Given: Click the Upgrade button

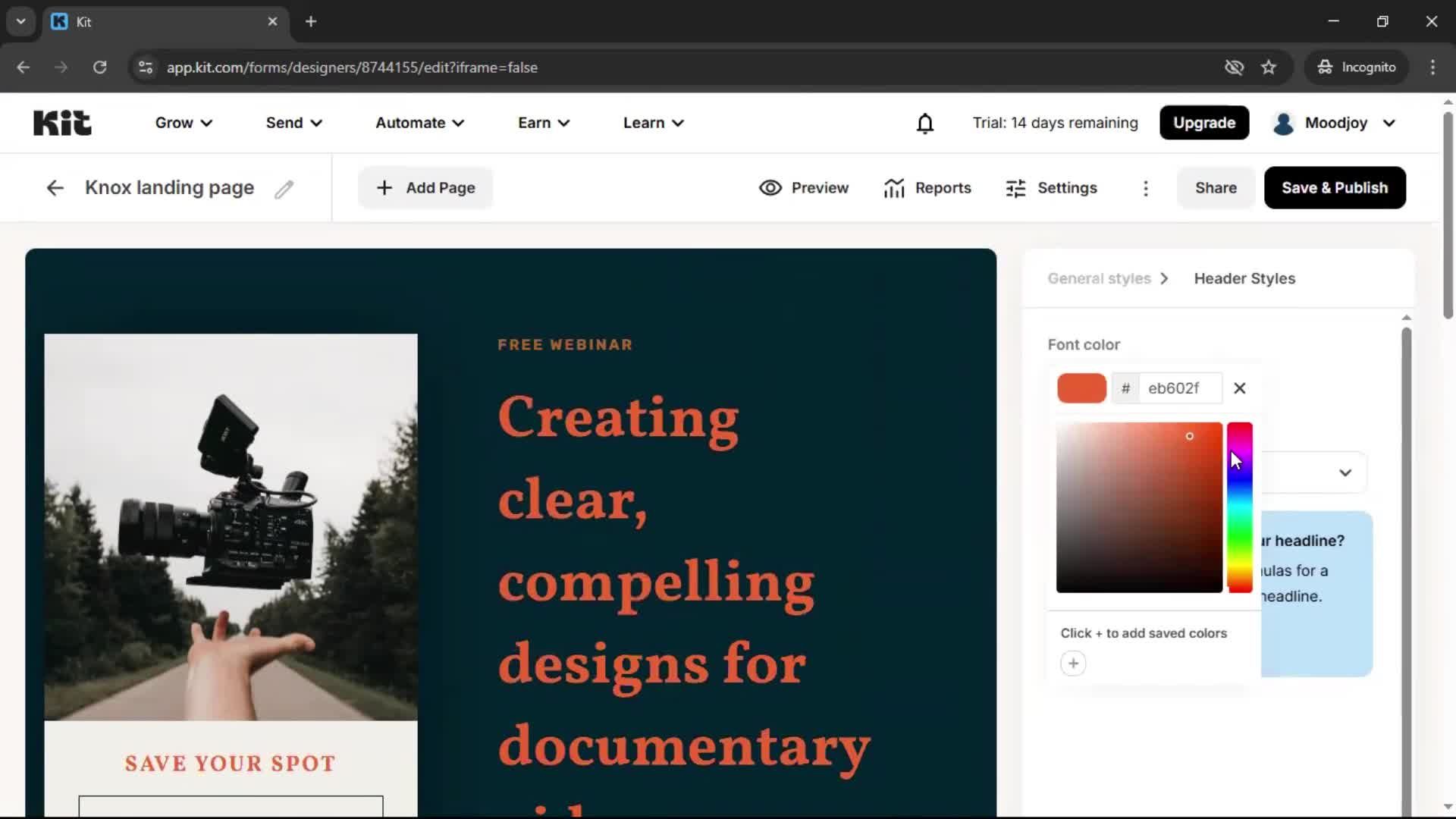Looking at the screenshot, I should [x=1203, y=123].
